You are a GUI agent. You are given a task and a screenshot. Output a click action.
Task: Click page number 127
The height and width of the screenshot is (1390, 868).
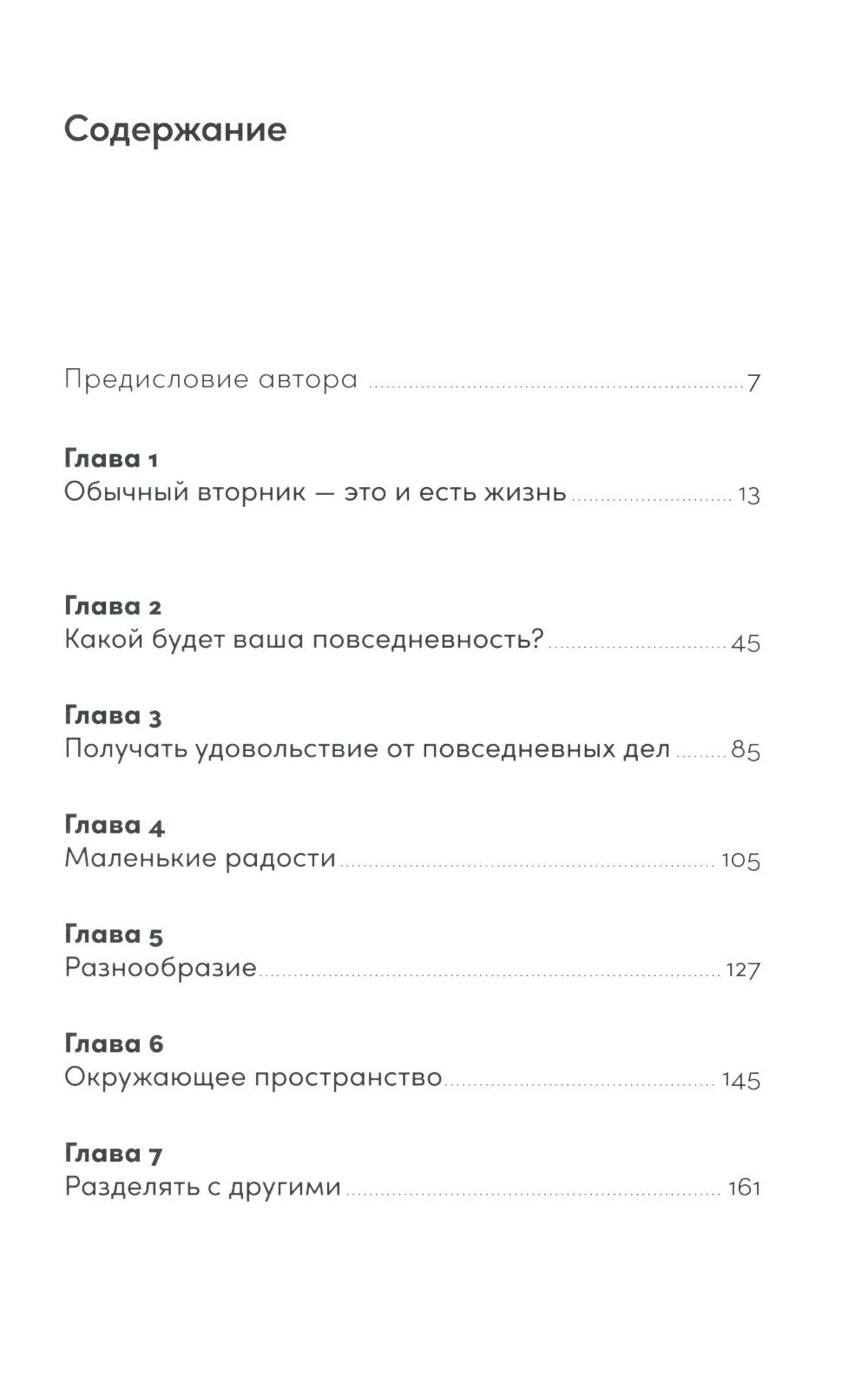coord(743,970)
